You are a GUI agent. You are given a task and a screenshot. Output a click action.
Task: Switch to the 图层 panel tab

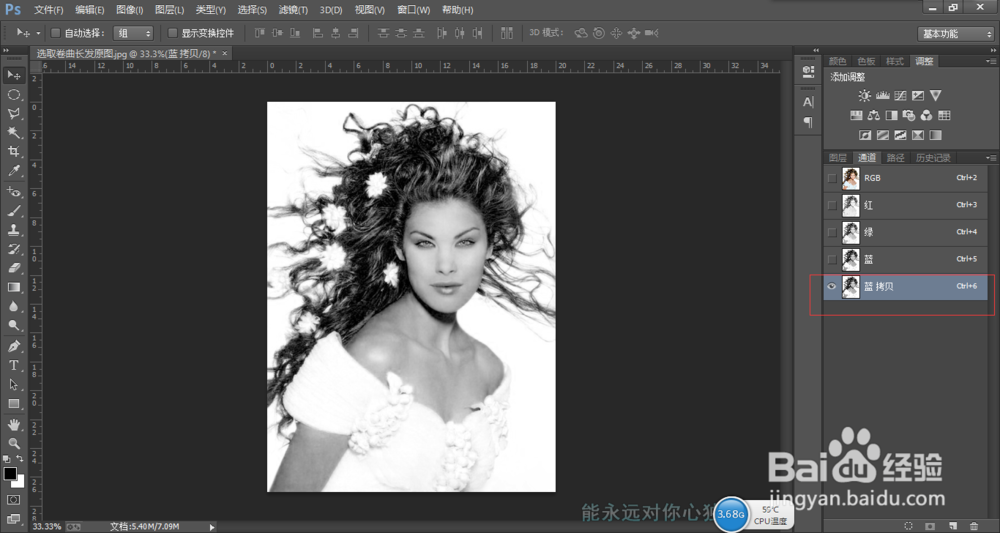point(837,158)
